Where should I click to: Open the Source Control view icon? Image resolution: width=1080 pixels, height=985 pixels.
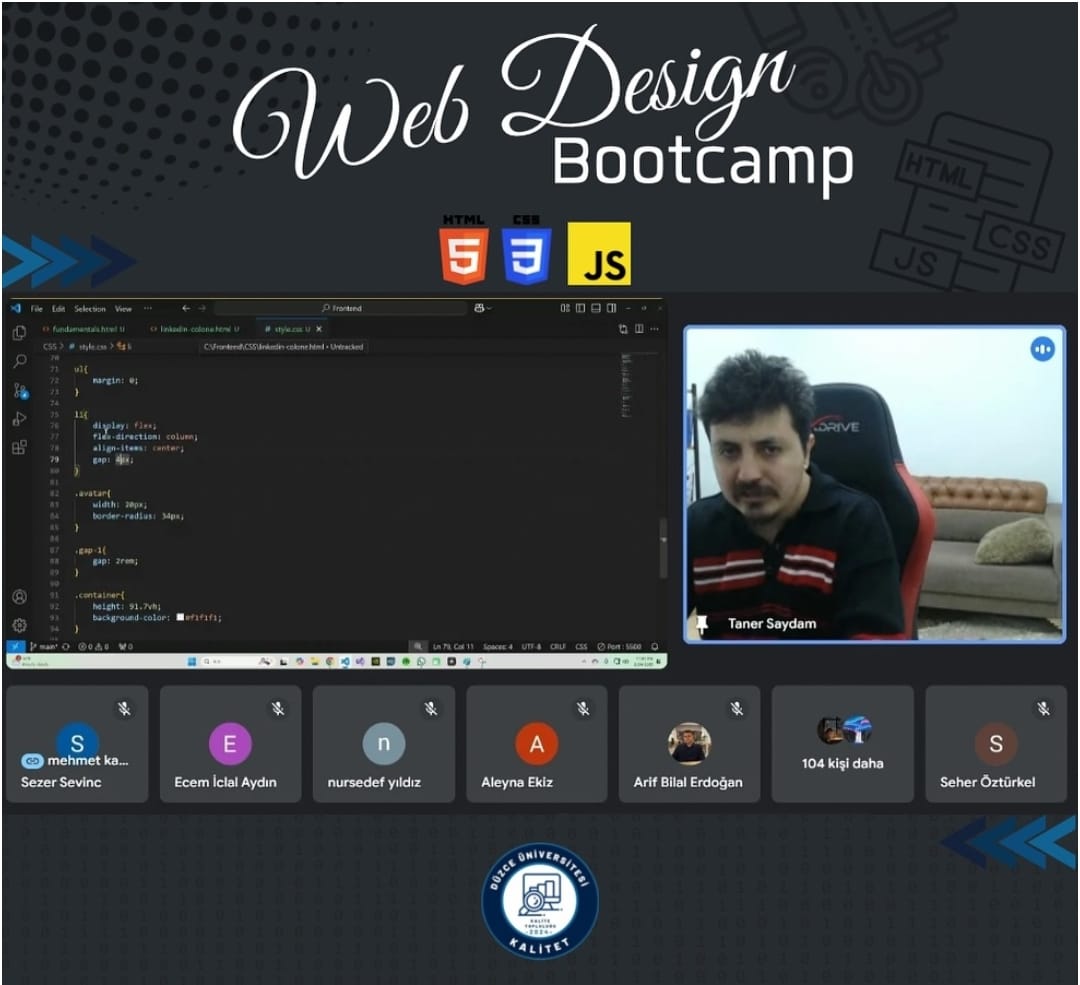tap(19, 390)
